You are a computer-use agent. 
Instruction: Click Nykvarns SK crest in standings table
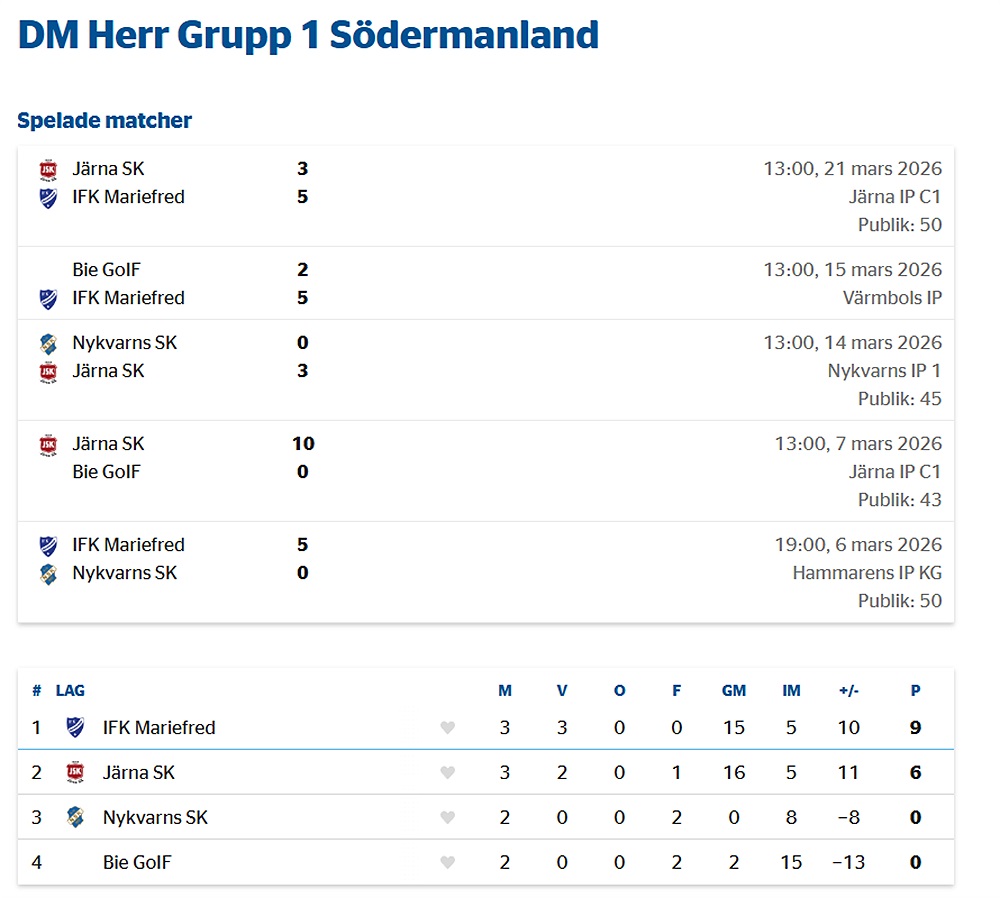(75, 817)
